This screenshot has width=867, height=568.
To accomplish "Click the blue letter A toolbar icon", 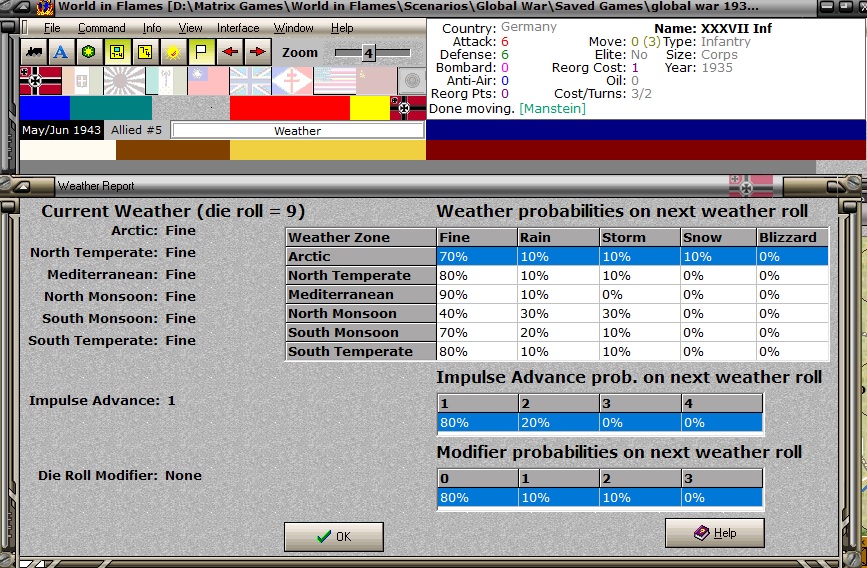I will 61,53.
